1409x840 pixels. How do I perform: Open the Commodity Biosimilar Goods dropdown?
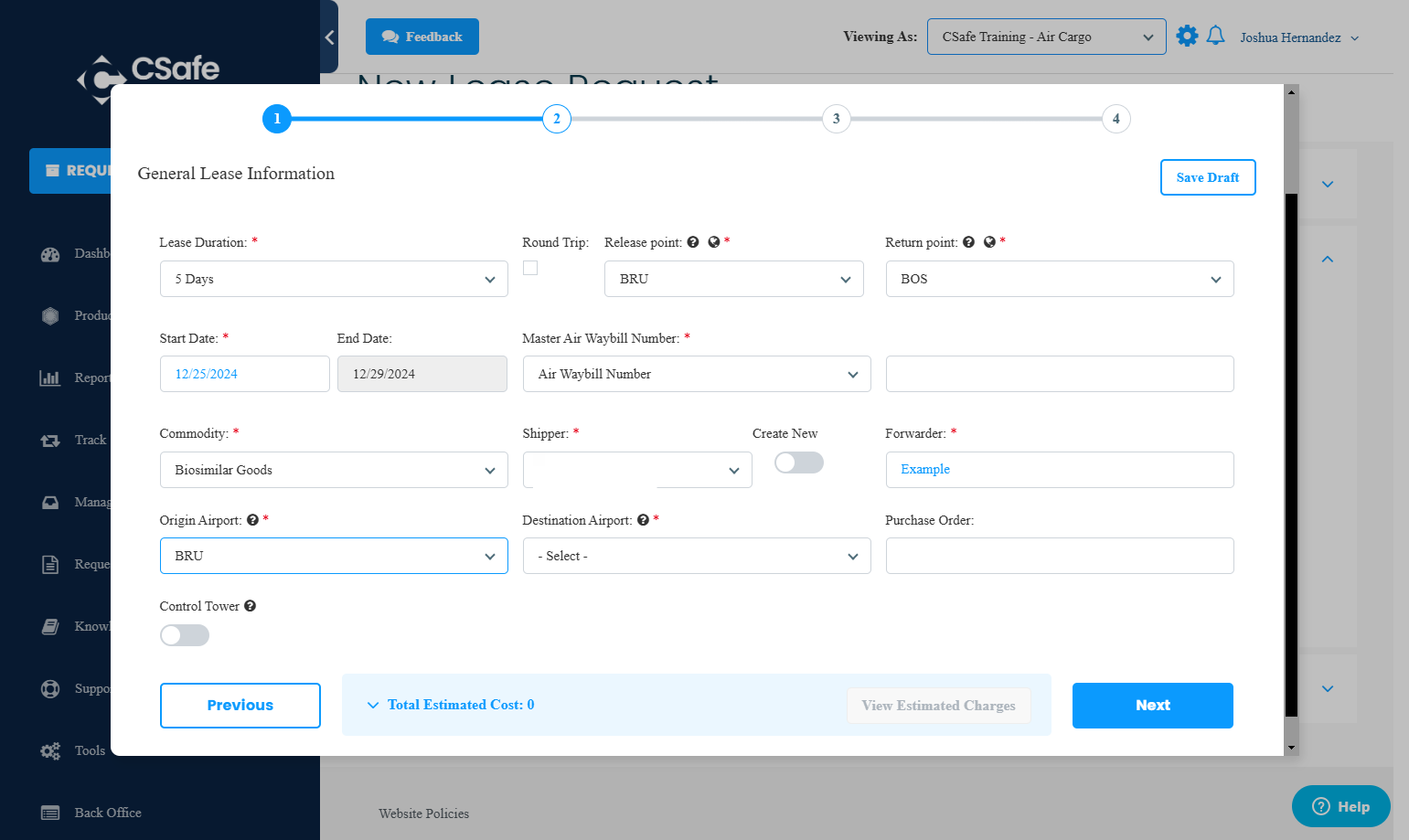point(334,470)
